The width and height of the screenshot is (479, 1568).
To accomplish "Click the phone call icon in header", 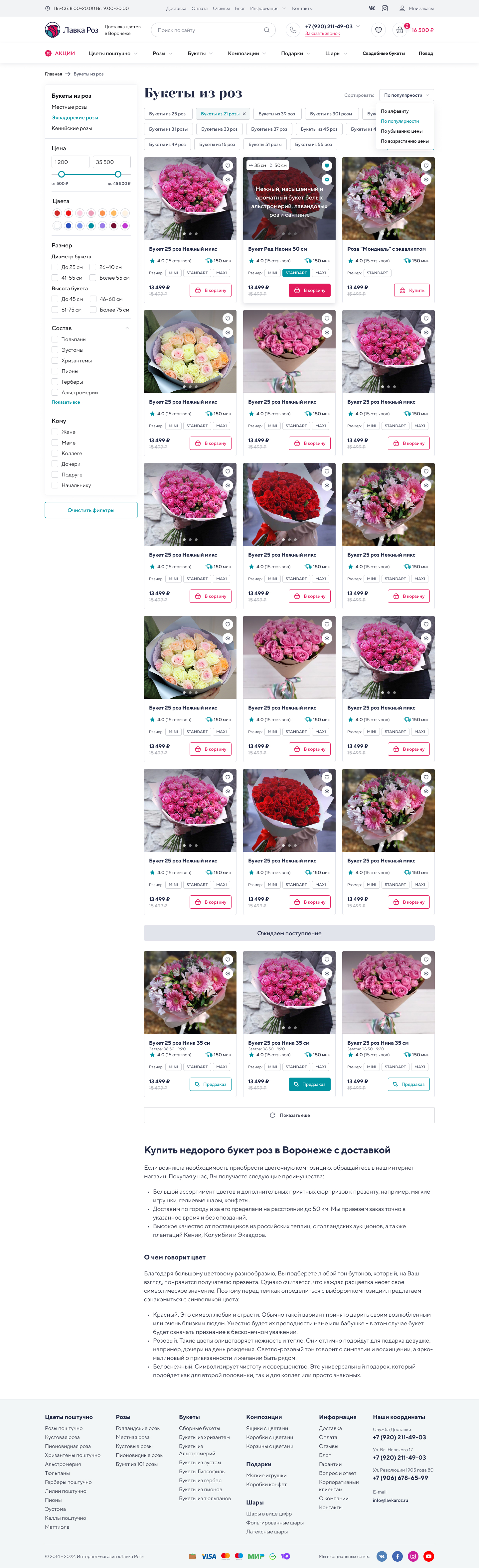I will tap(293, 30).
